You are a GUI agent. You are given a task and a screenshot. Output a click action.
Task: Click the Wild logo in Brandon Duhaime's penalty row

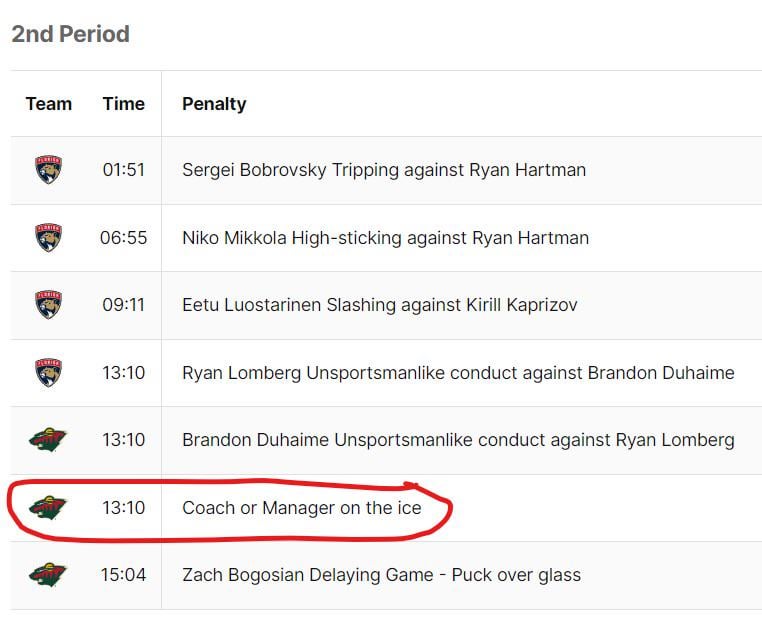click(48, 440)
